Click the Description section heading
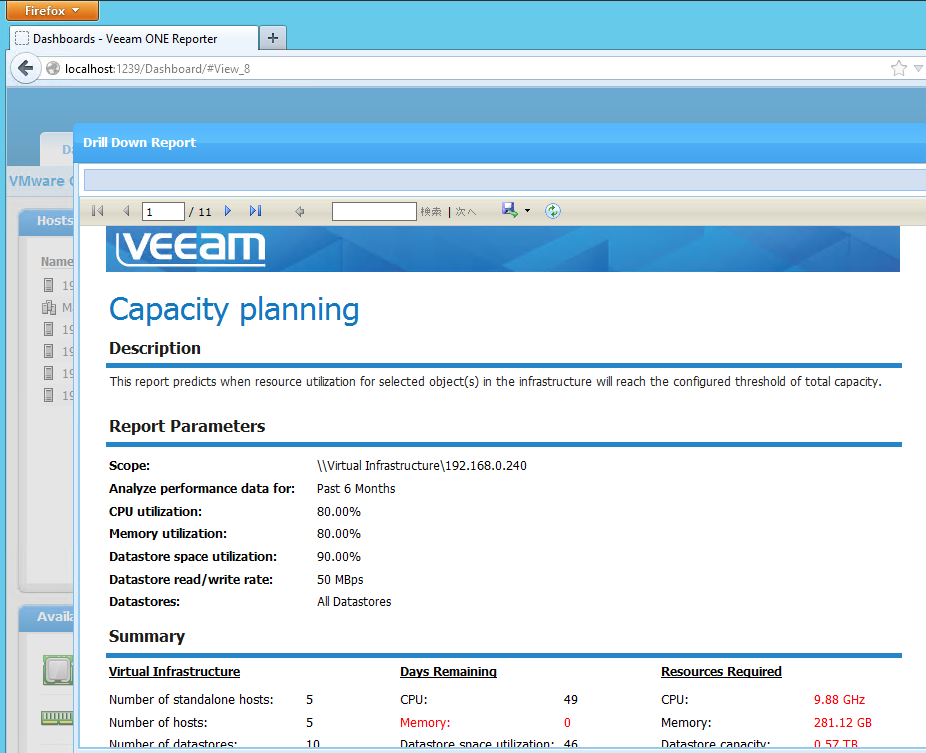The width and height of the screenshot is (926, 753). point(155,348)
